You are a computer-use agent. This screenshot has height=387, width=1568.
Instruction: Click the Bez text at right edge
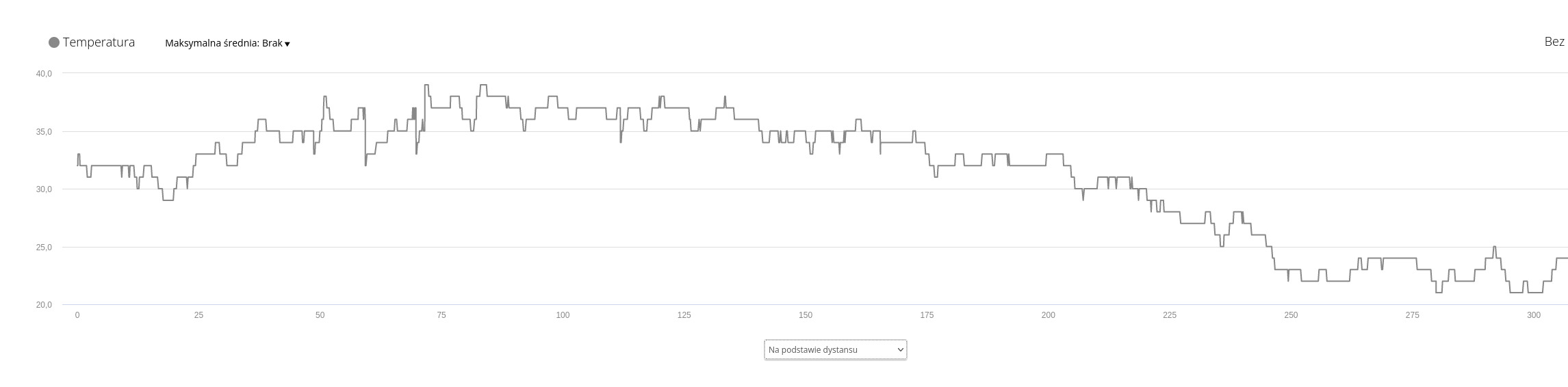[x=1554, y=42]
